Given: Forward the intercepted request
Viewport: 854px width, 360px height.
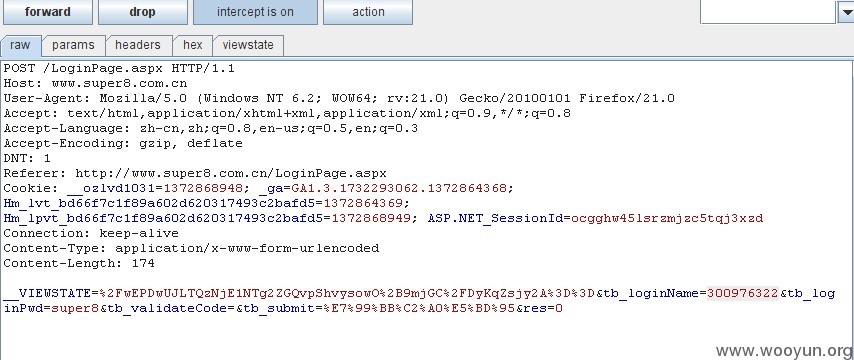Looking at the screenshot, I should tap(48, 12).
